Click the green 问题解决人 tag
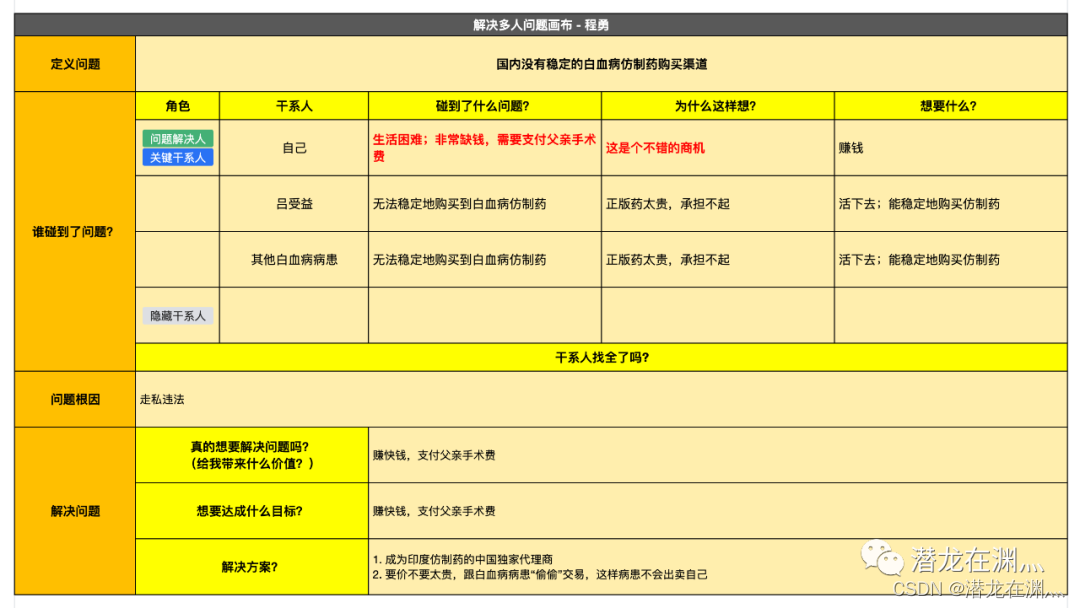Viewport: 1080px width, 608px height. coord(178,138)
